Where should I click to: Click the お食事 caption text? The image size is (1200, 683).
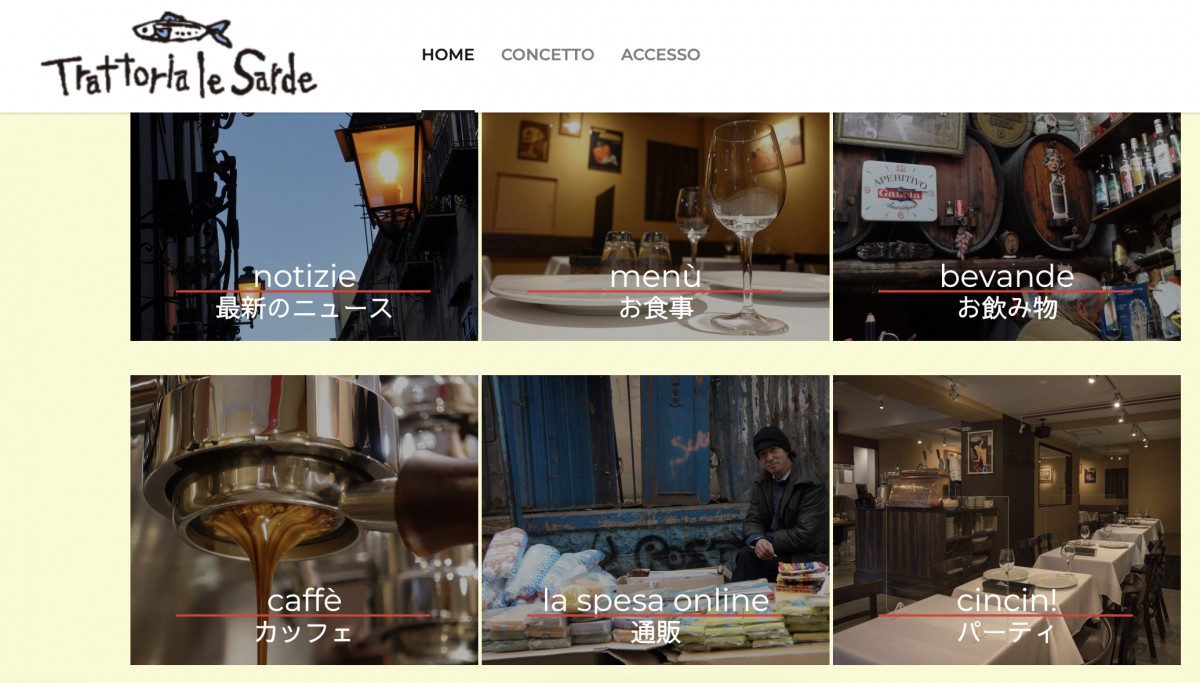coord(656,308)
